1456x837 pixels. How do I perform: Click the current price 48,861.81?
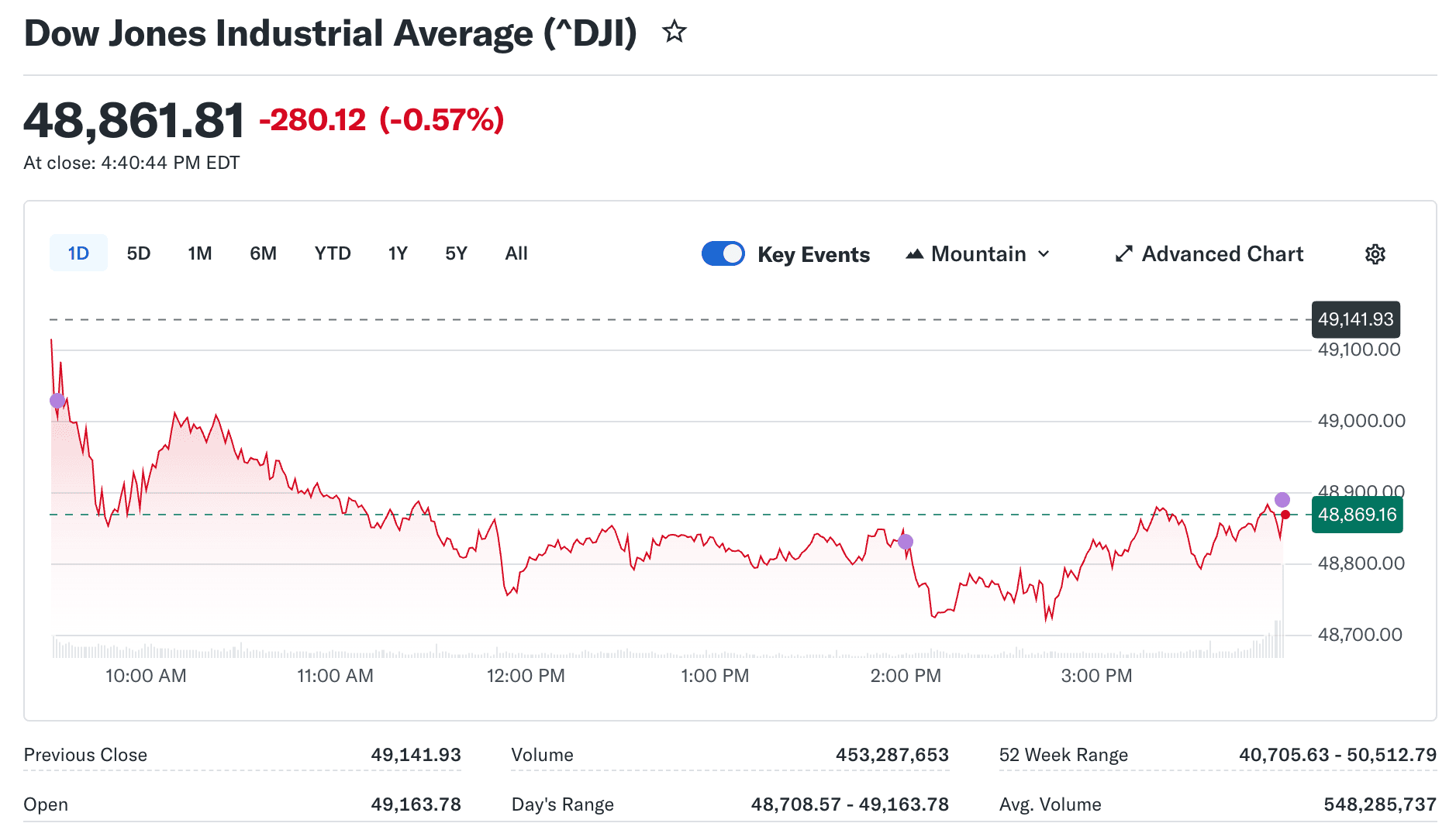click(134, 121)
